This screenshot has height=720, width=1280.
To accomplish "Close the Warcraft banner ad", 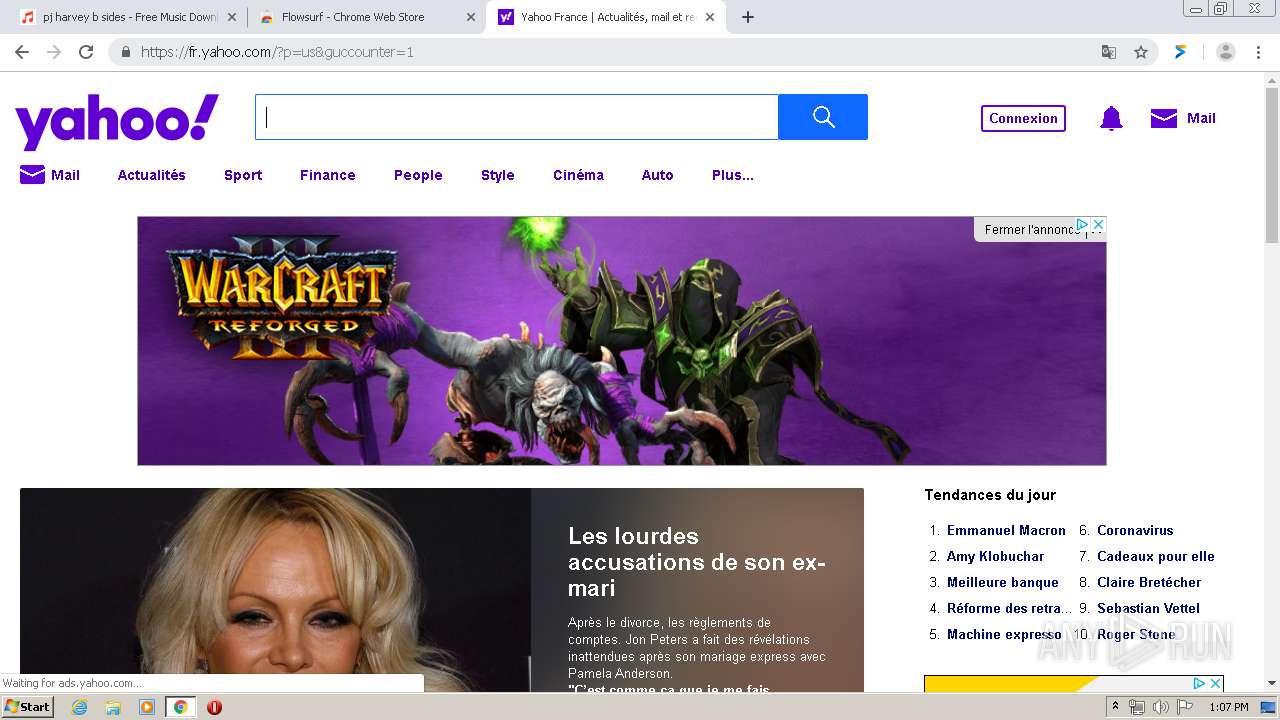I will (x=1098, y=225).
